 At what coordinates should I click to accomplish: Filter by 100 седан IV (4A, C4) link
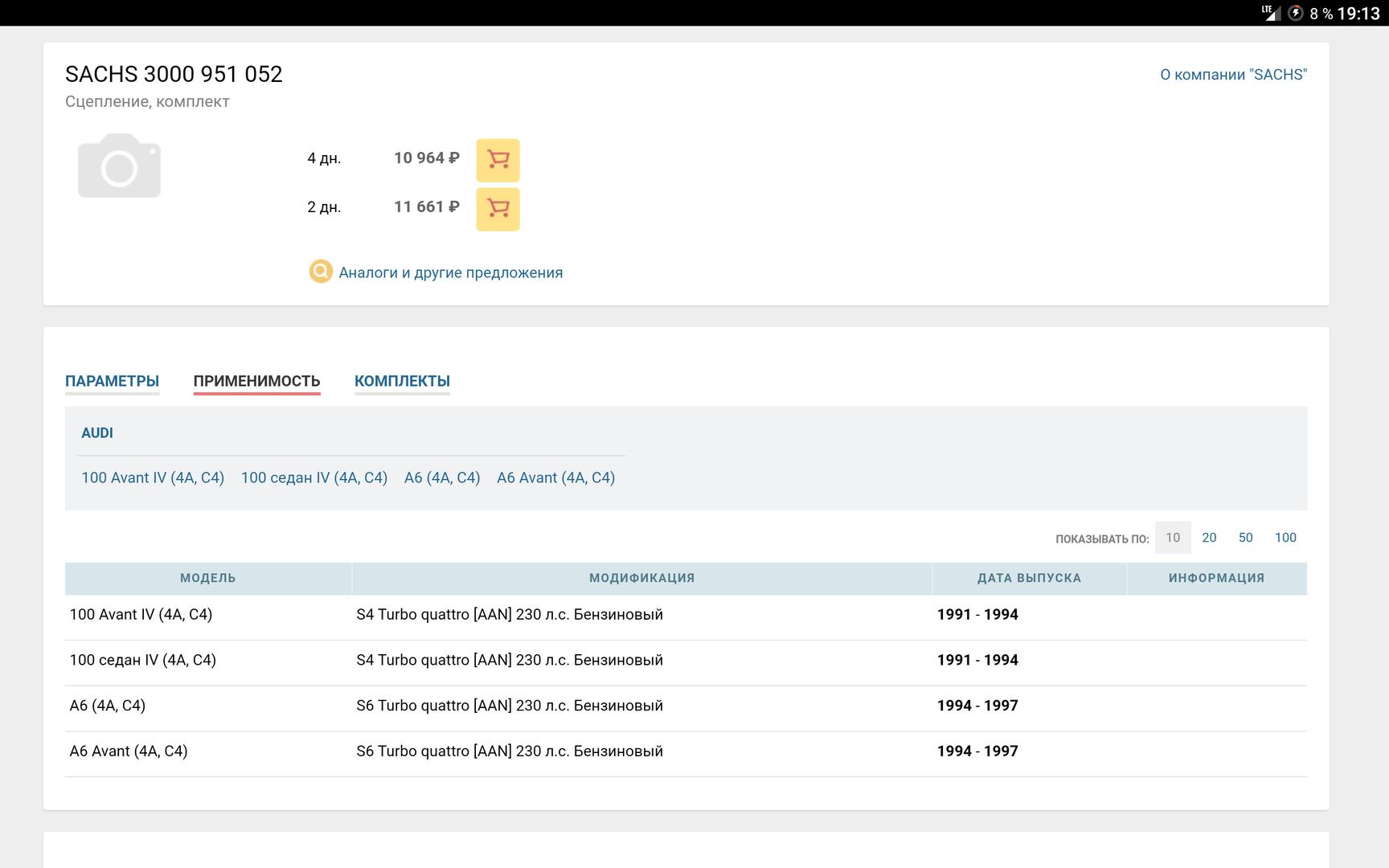tap(314, 477)
